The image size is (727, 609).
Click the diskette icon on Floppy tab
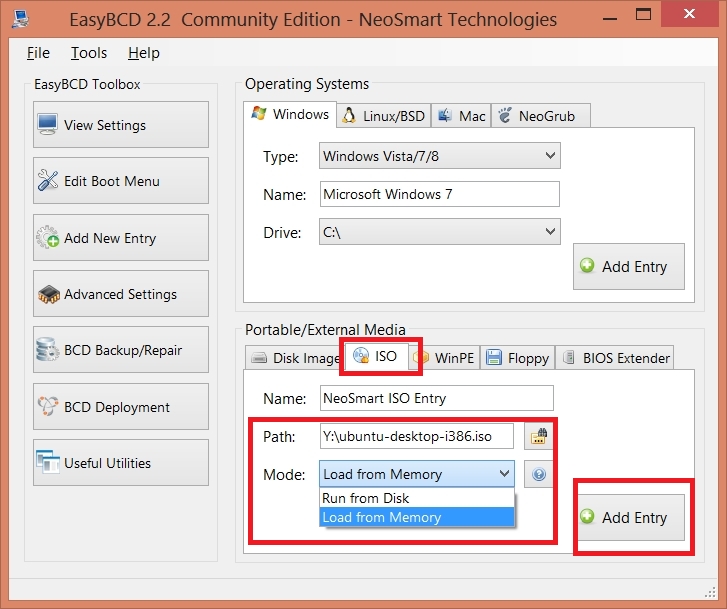point(494,358)
